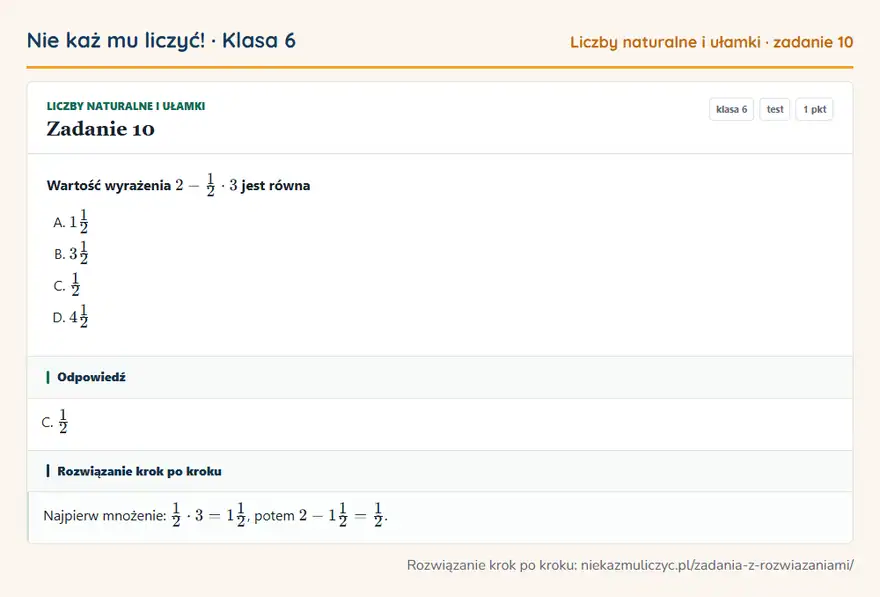Select answer option A, 1½
This screenshot has width=880, height=597.
pyautogui.click(x=70, y=222)
